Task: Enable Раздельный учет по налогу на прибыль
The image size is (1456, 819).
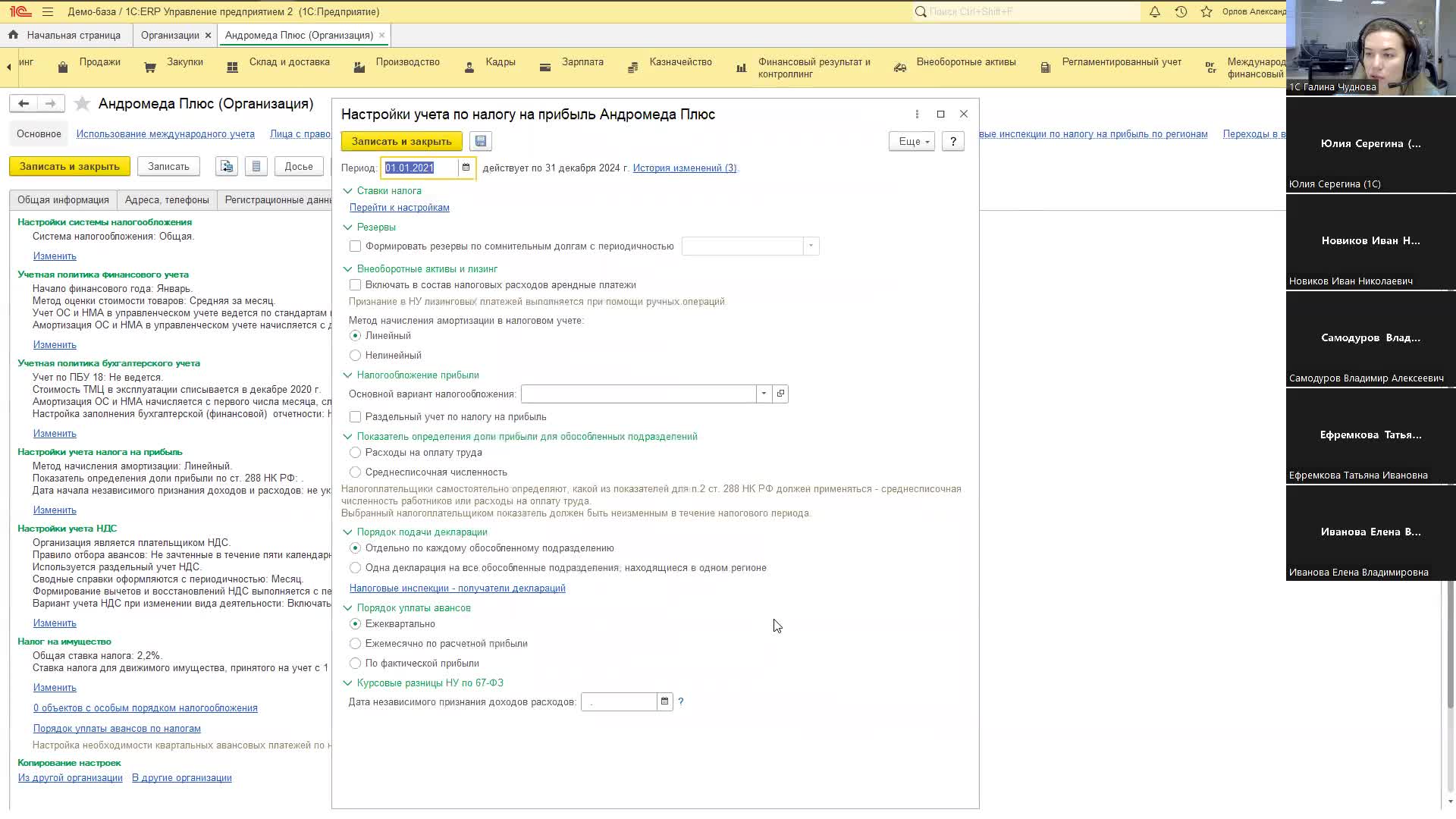Action: (x=355, y=417)
